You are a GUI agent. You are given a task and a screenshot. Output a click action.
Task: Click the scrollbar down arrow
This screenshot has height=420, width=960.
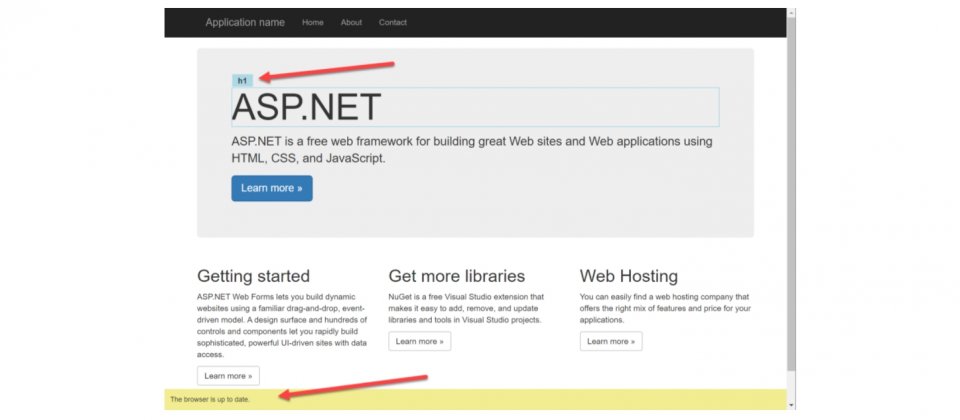click(x=791, y=405)
